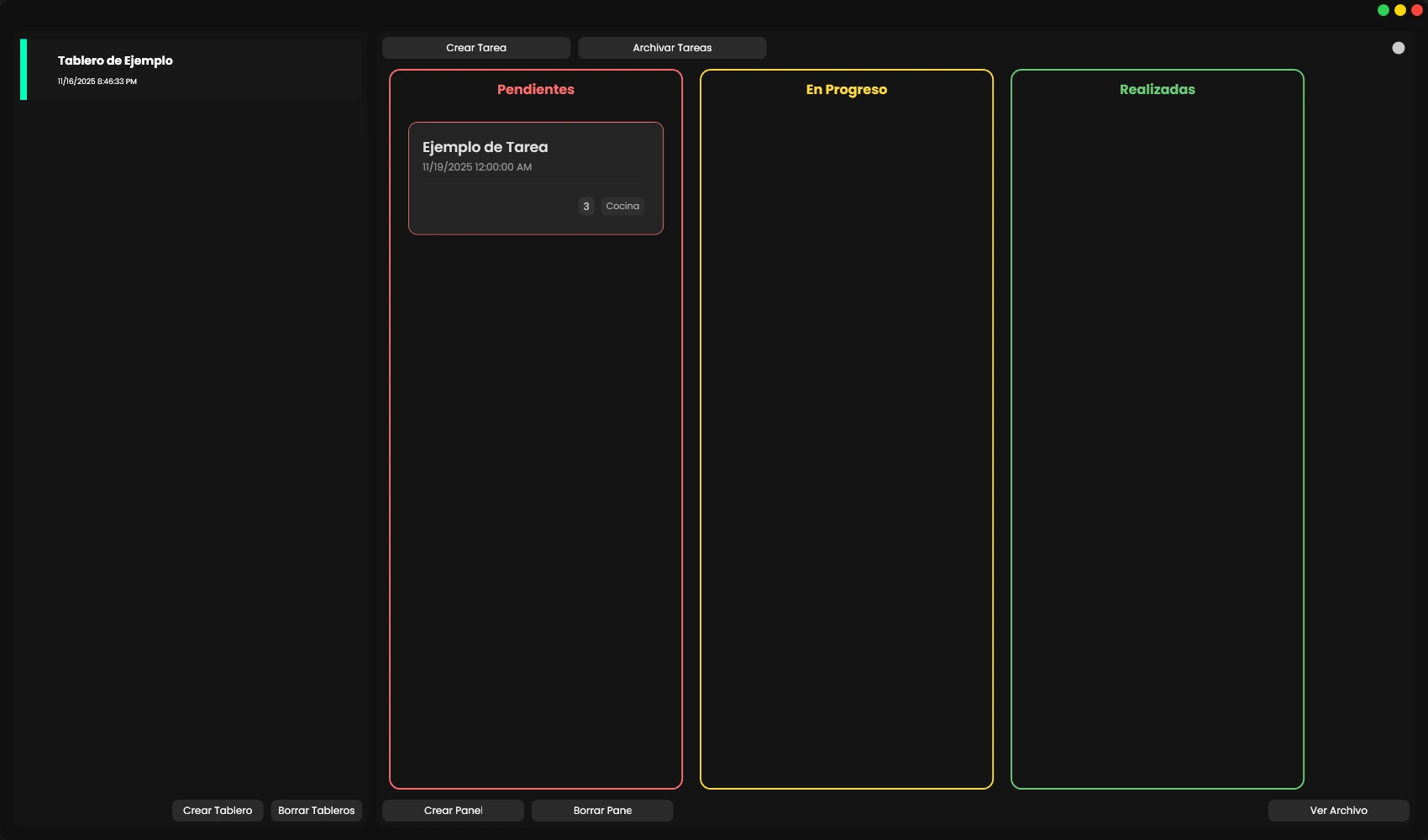Click the board timestamp 11/16/2025 in the sidebar
This screenshot has width=1428, height=840.
tap(97, 81)
